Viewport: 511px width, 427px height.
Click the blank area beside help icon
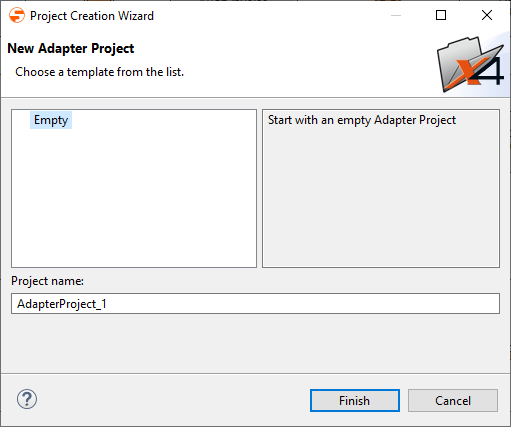167,399
